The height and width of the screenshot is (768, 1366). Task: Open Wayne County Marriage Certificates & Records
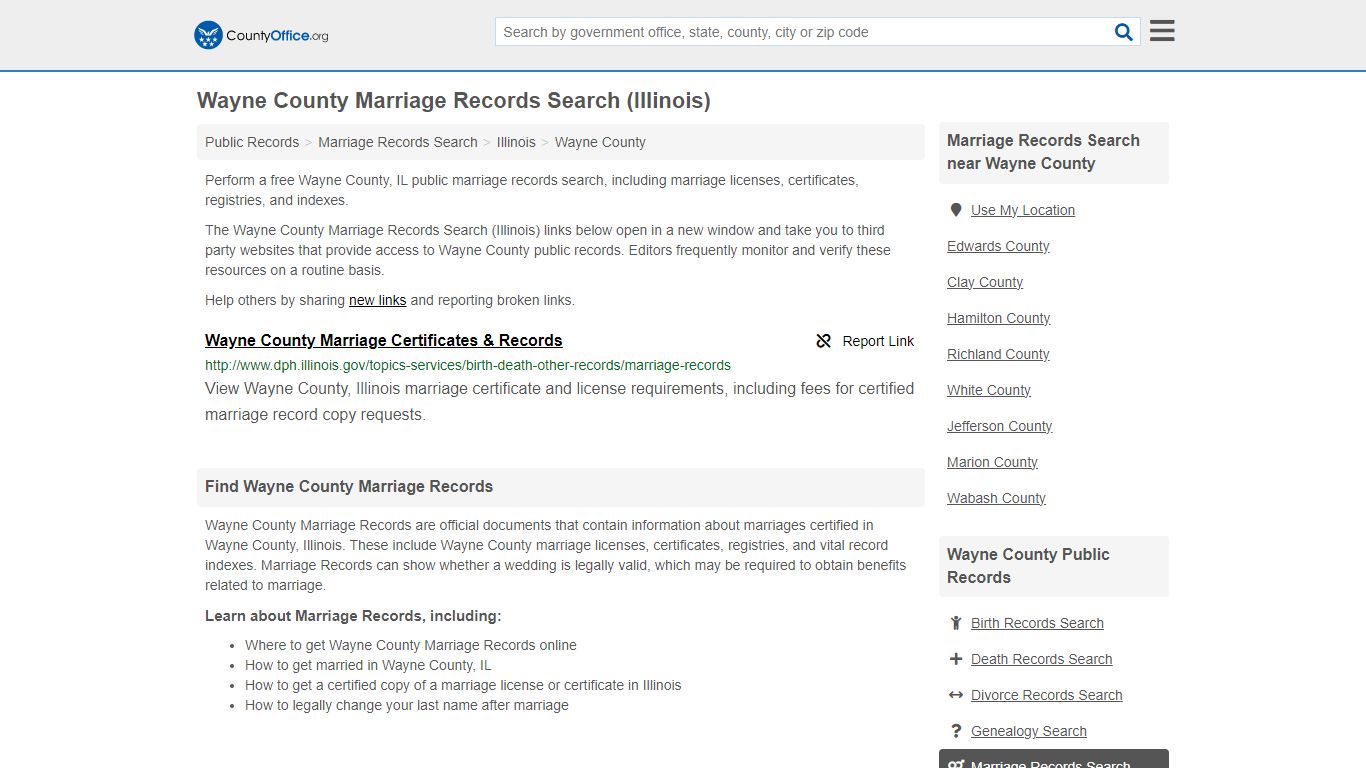[x=384, y=340]
